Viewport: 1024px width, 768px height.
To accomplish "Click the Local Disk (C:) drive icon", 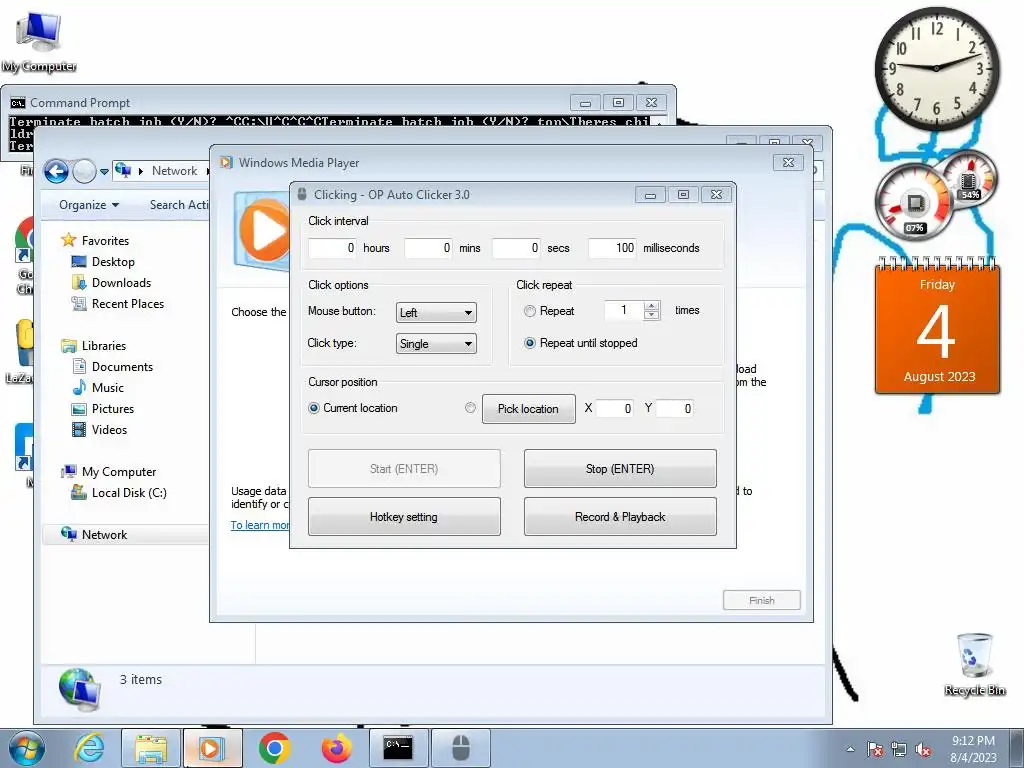I will [78, 492].
